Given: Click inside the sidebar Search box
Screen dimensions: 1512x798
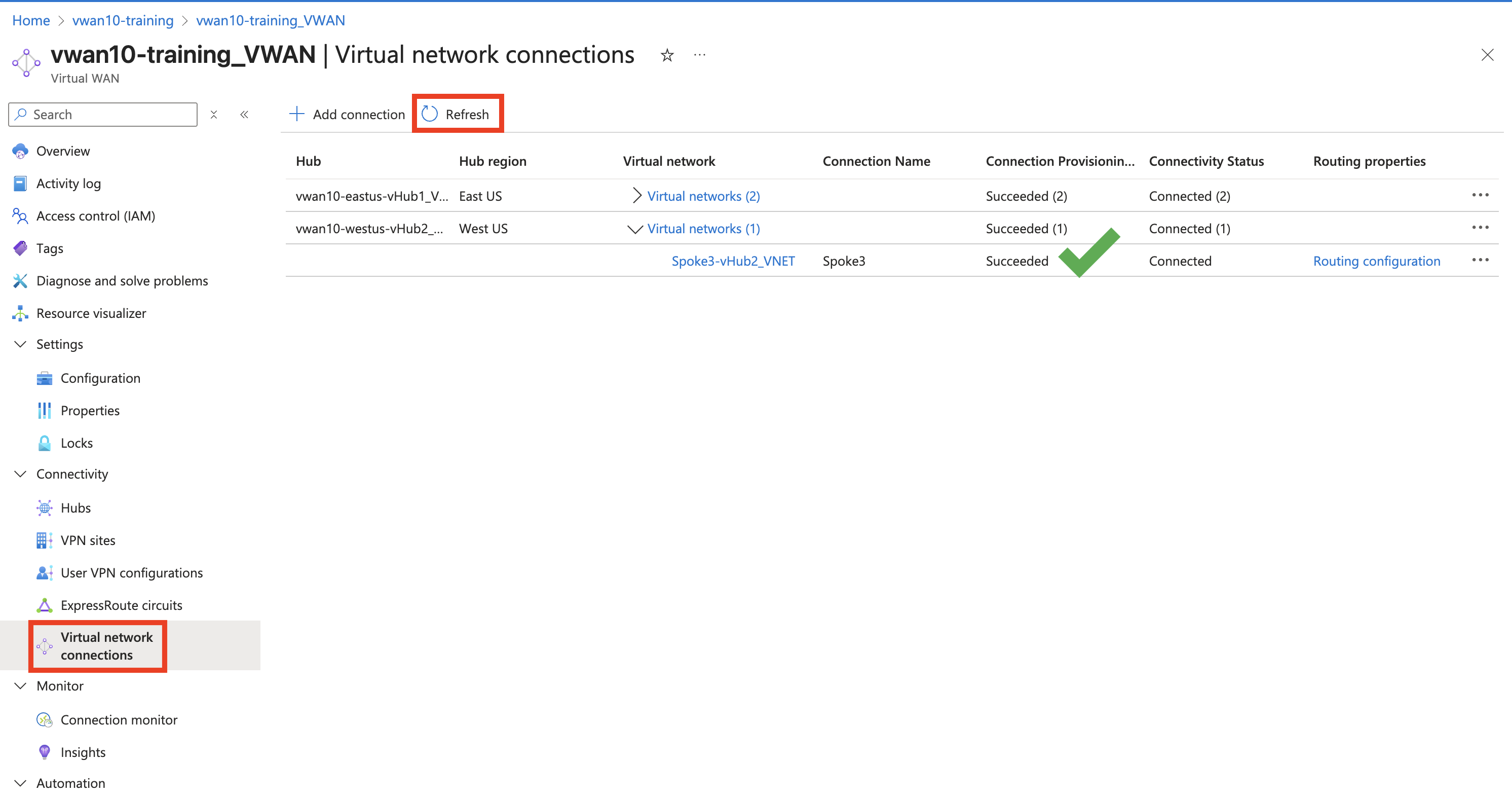Looking at the screenshot, I should point(103,114).
